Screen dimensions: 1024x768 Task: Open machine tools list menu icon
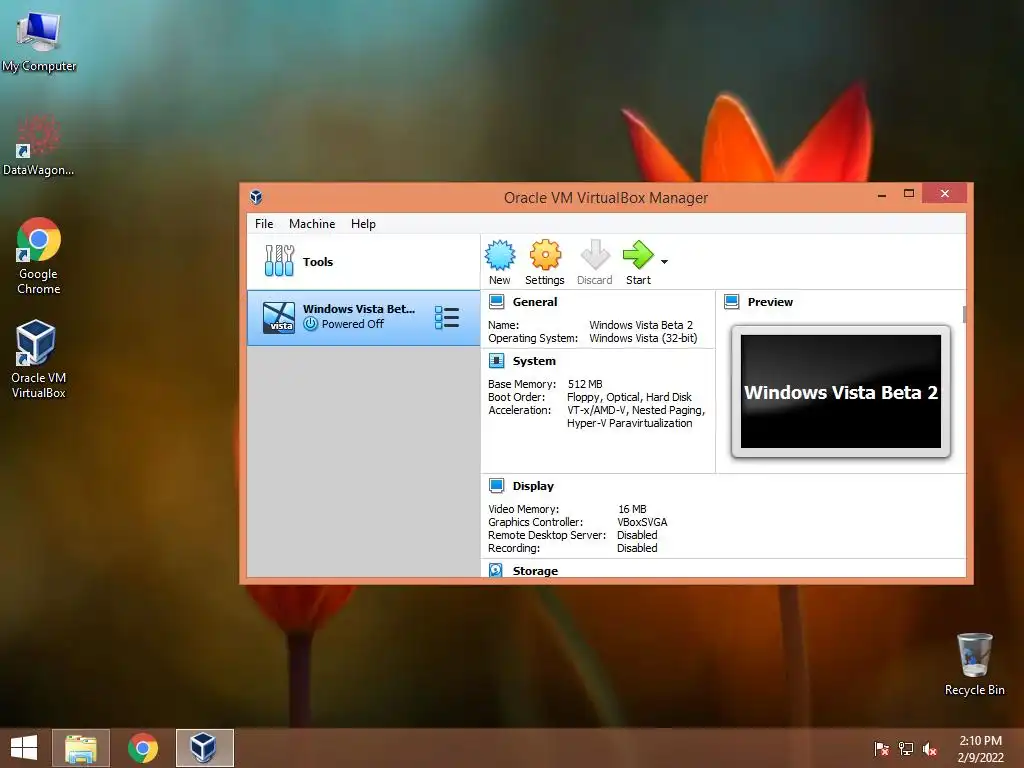(447, 318)
